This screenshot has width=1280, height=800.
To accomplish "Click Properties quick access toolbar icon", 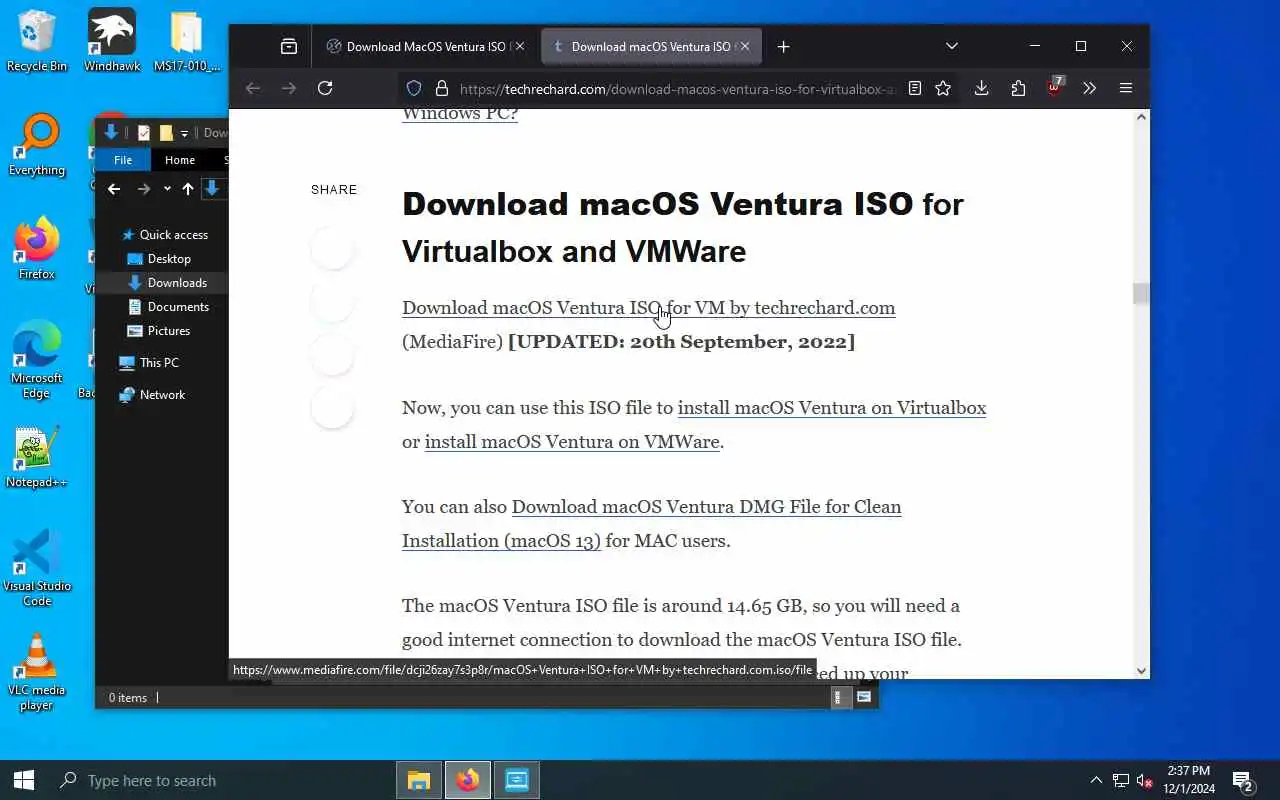I will point(144,133).
